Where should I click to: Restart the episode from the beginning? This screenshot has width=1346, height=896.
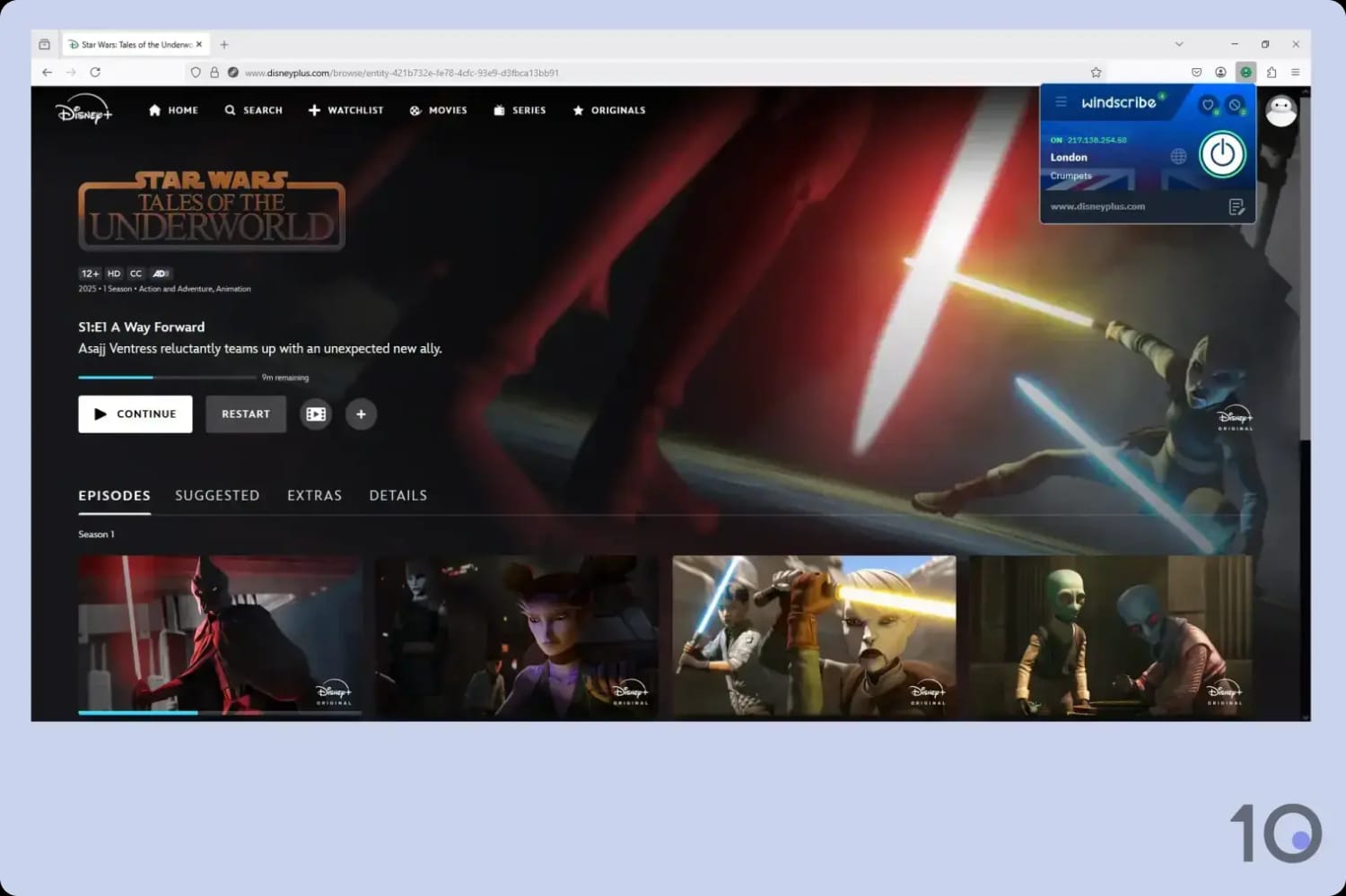tap(245, 413)
